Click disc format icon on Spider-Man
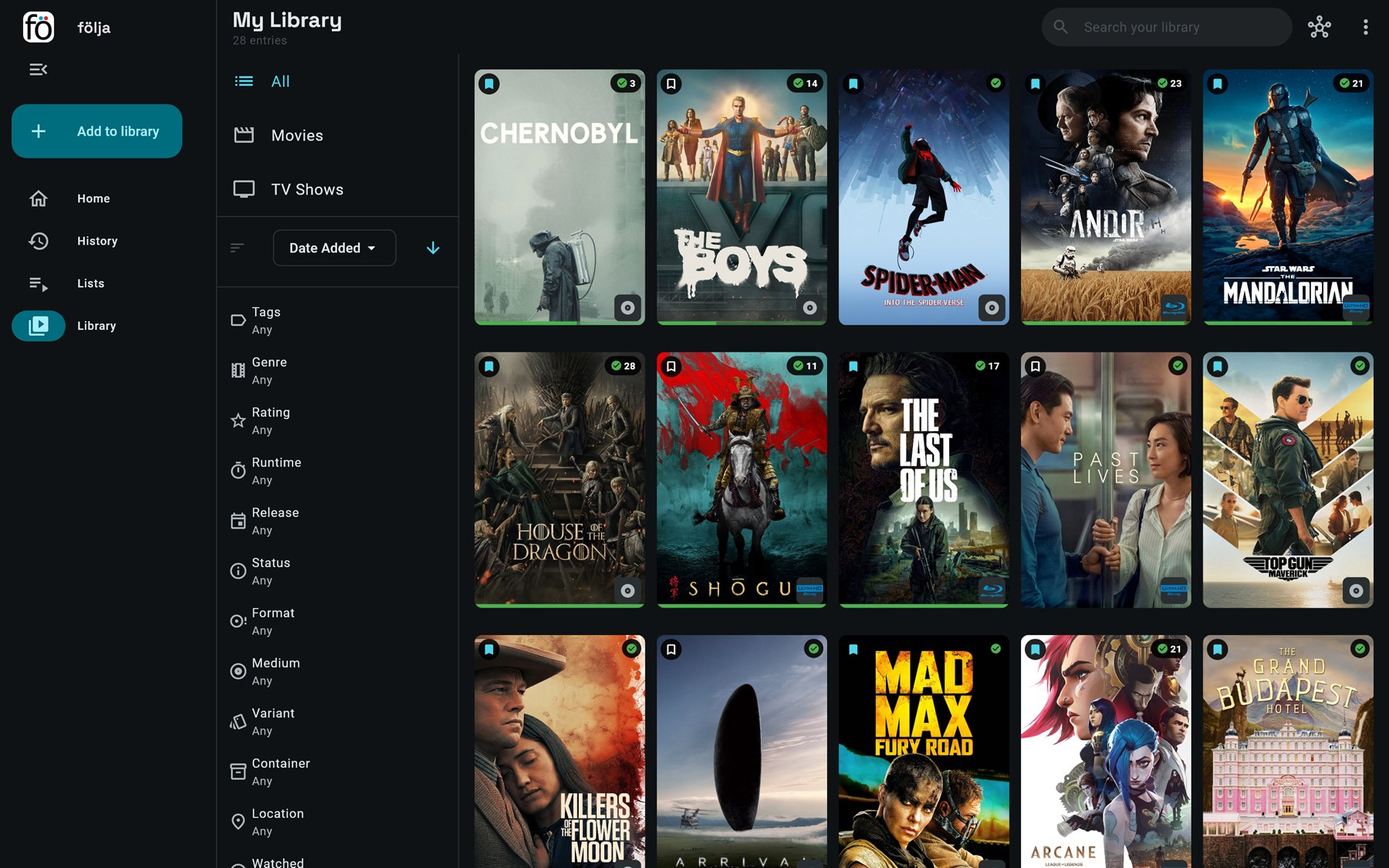This screenshot has height=868, width=1389. coord(992,308)
